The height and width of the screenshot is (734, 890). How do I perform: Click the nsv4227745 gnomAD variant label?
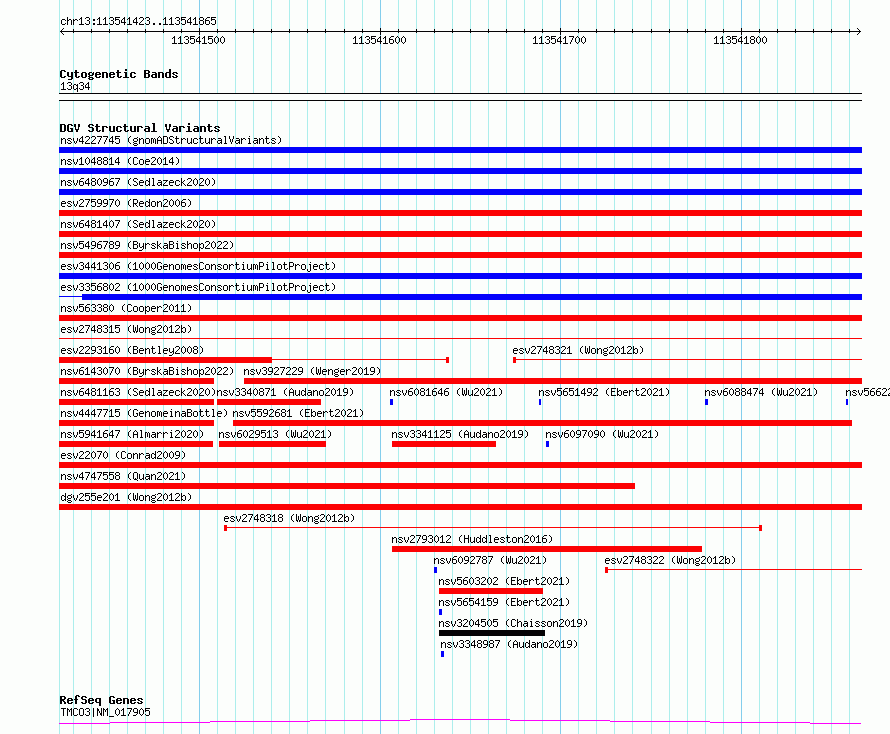(x=171, y=140)
